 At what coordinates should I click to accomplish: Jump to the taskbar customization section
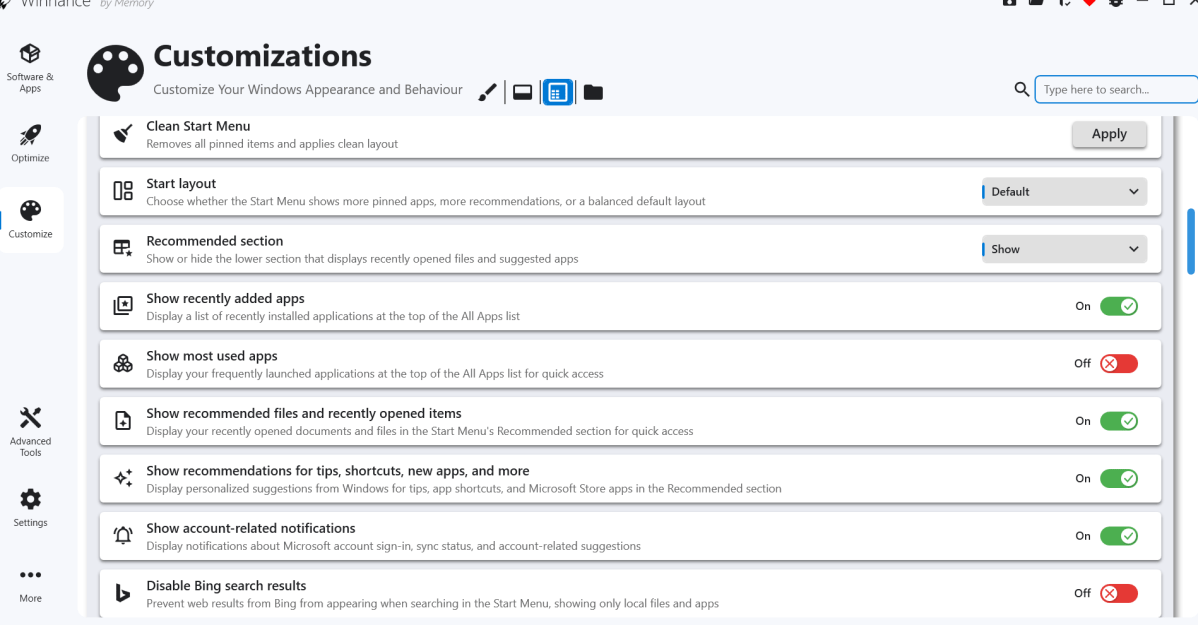(x=522, y=93)
